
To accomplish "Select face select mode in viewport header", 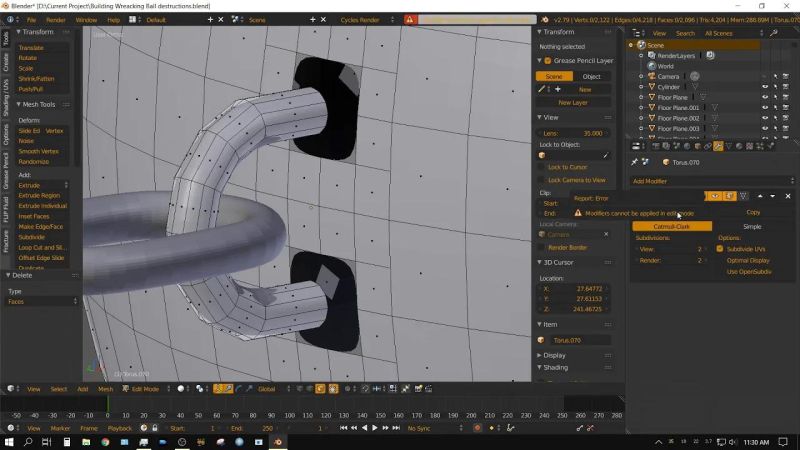I will [x=320, y=389].
